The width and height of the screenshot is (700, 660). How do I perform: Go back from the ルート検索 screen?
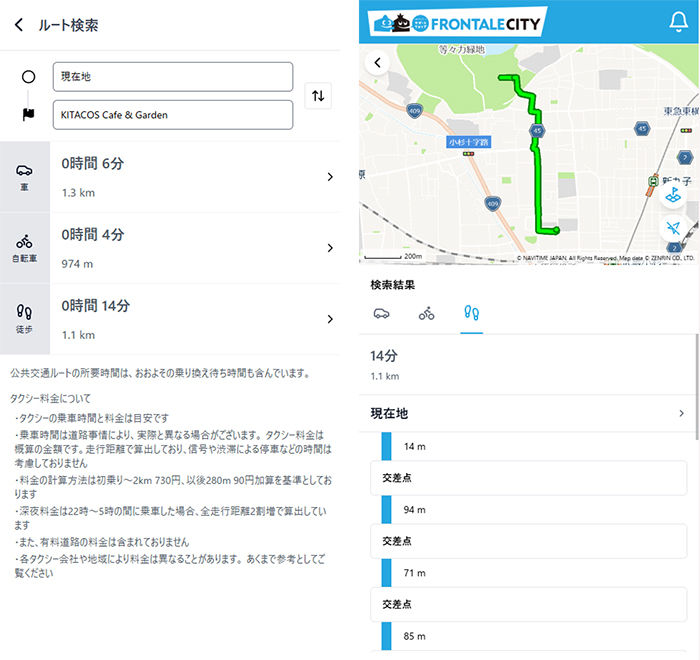[x=18, y=25]
